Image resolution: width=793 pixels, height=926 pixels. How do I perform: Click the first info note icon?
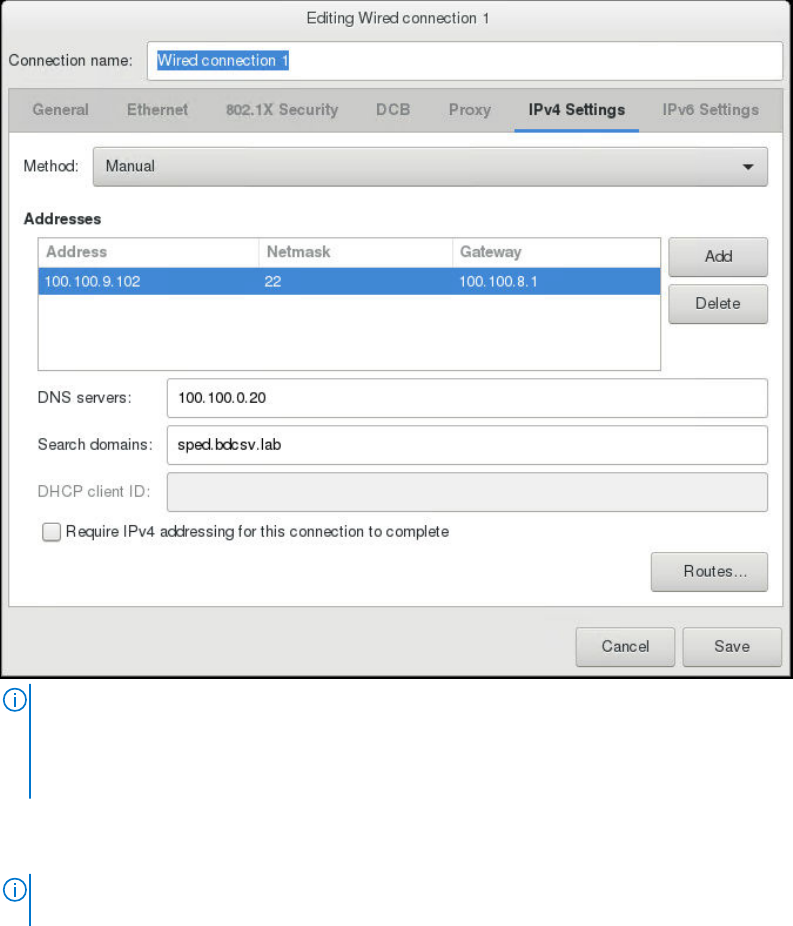click(15, 700)
